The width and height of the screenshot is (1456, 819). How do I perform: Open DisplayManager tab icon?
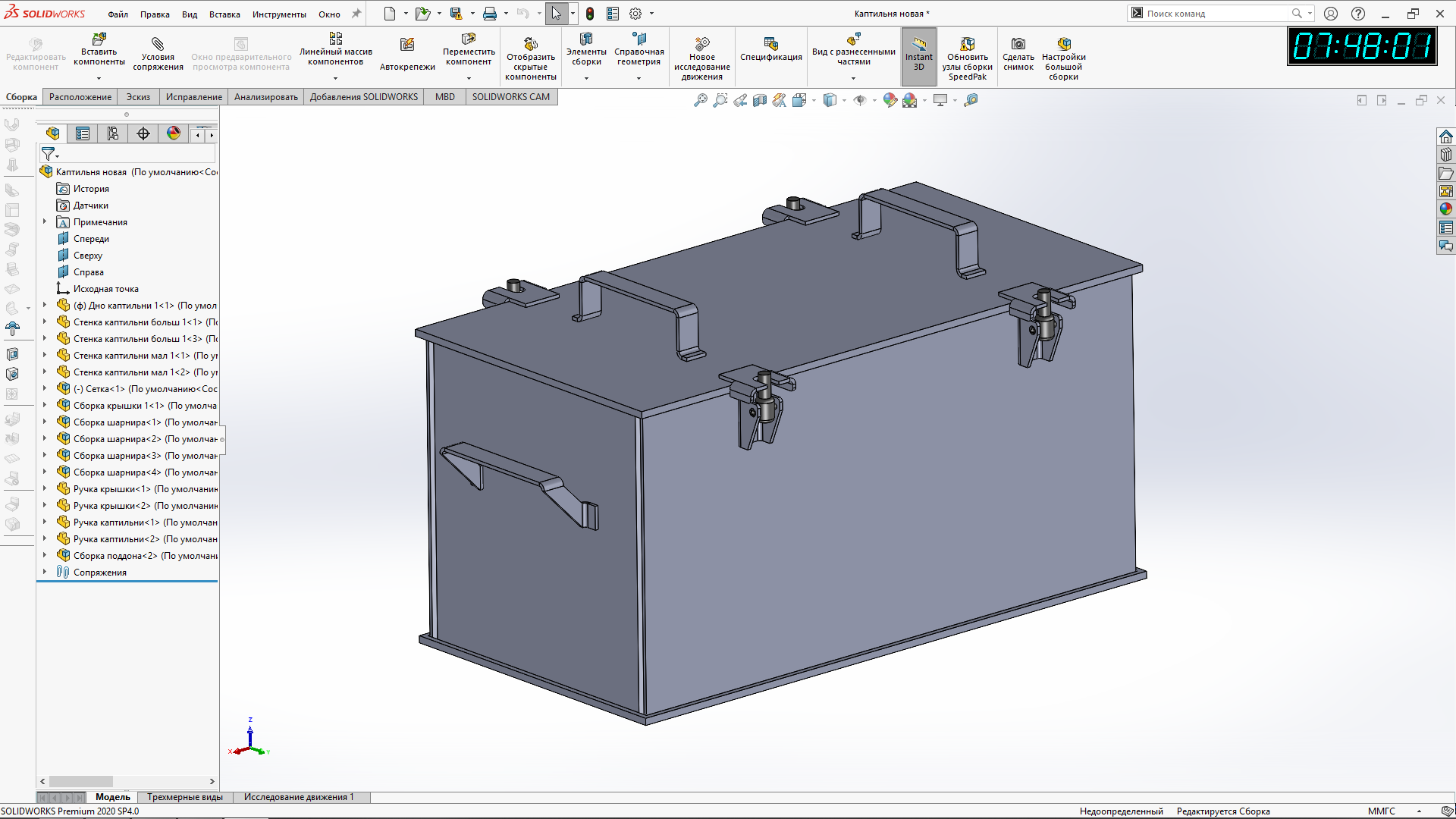174,133
